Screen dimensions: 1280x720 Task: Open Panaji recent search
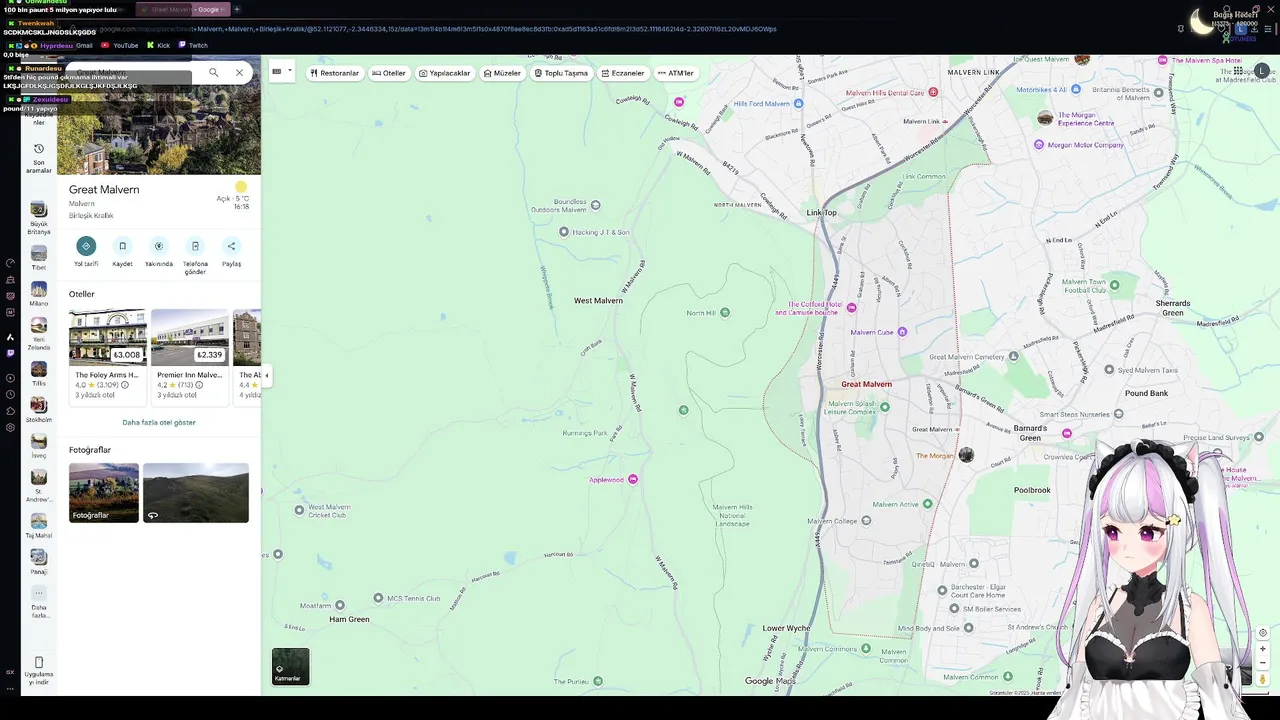(x=39, y=562)
